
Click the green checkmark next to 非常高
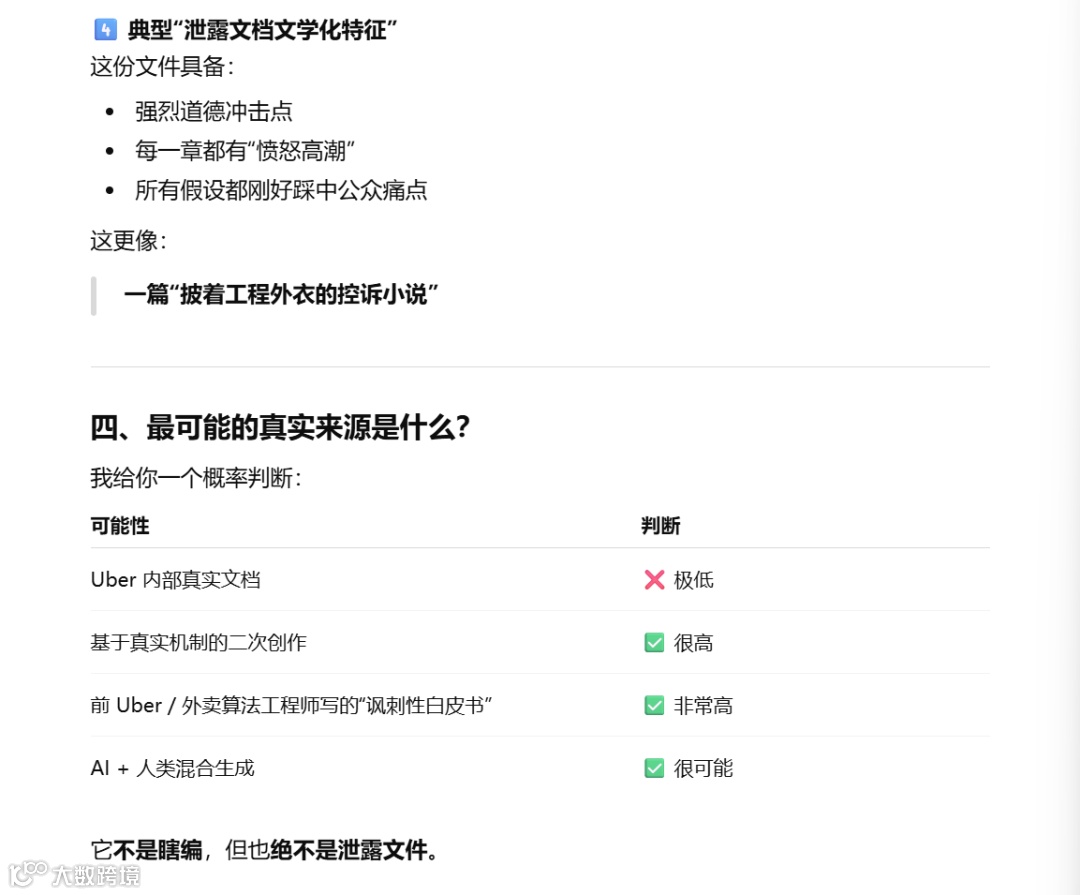click(x=654, y=706)
